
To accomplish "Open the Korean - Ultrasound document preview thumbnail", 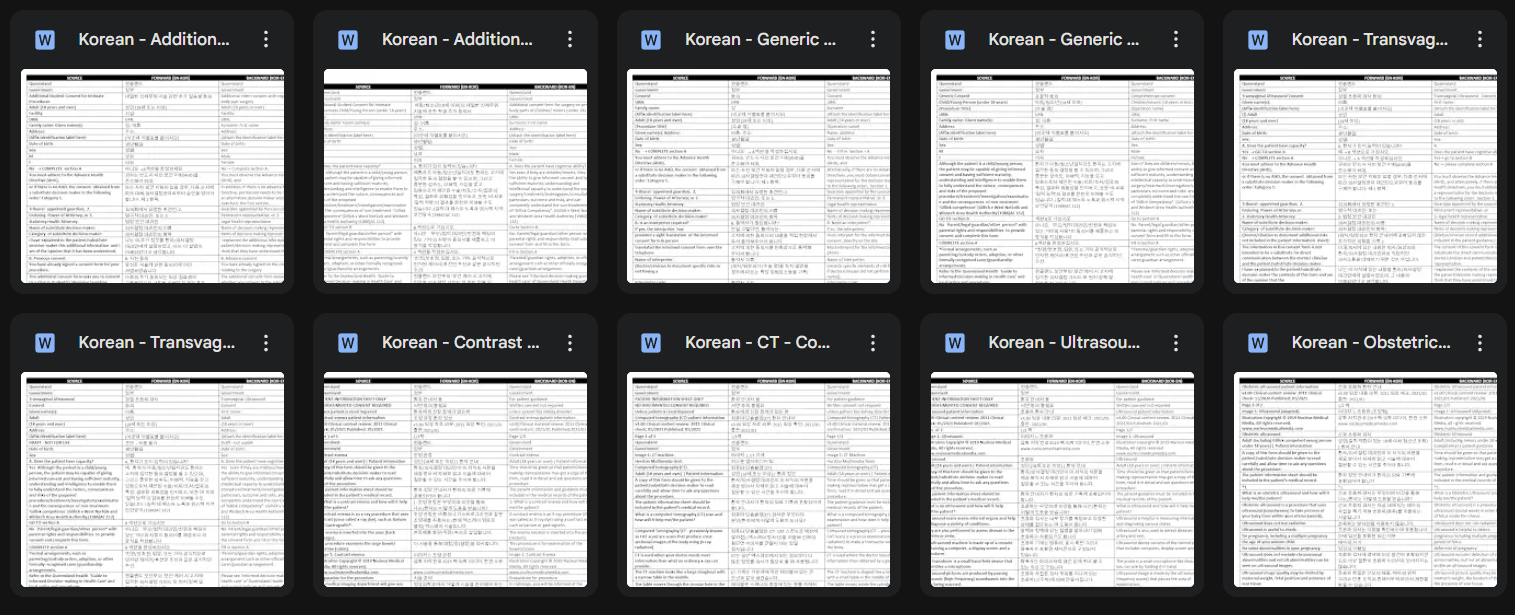I will [1061, 479].
